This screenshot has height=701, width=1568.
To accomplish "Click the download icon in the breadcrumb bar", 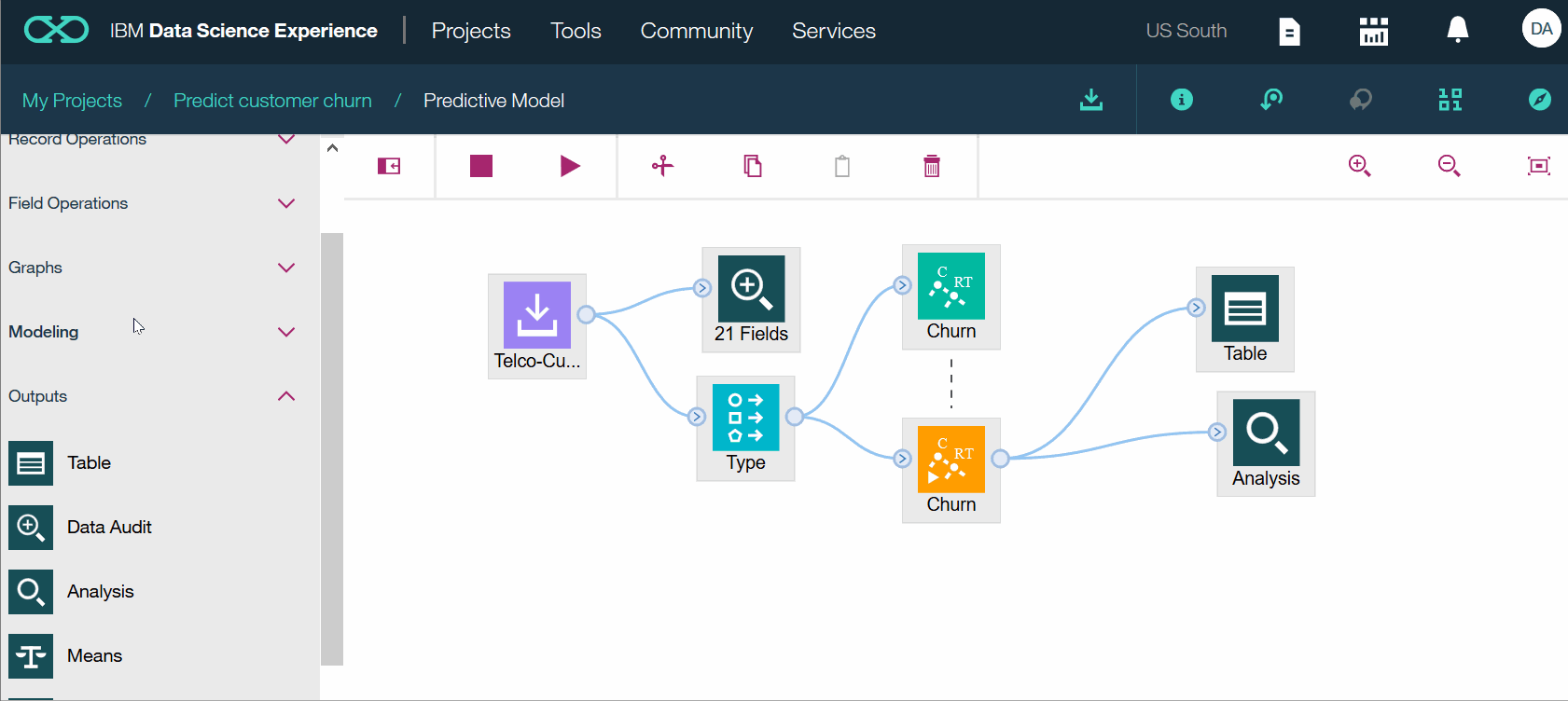I will (1090, 100).
